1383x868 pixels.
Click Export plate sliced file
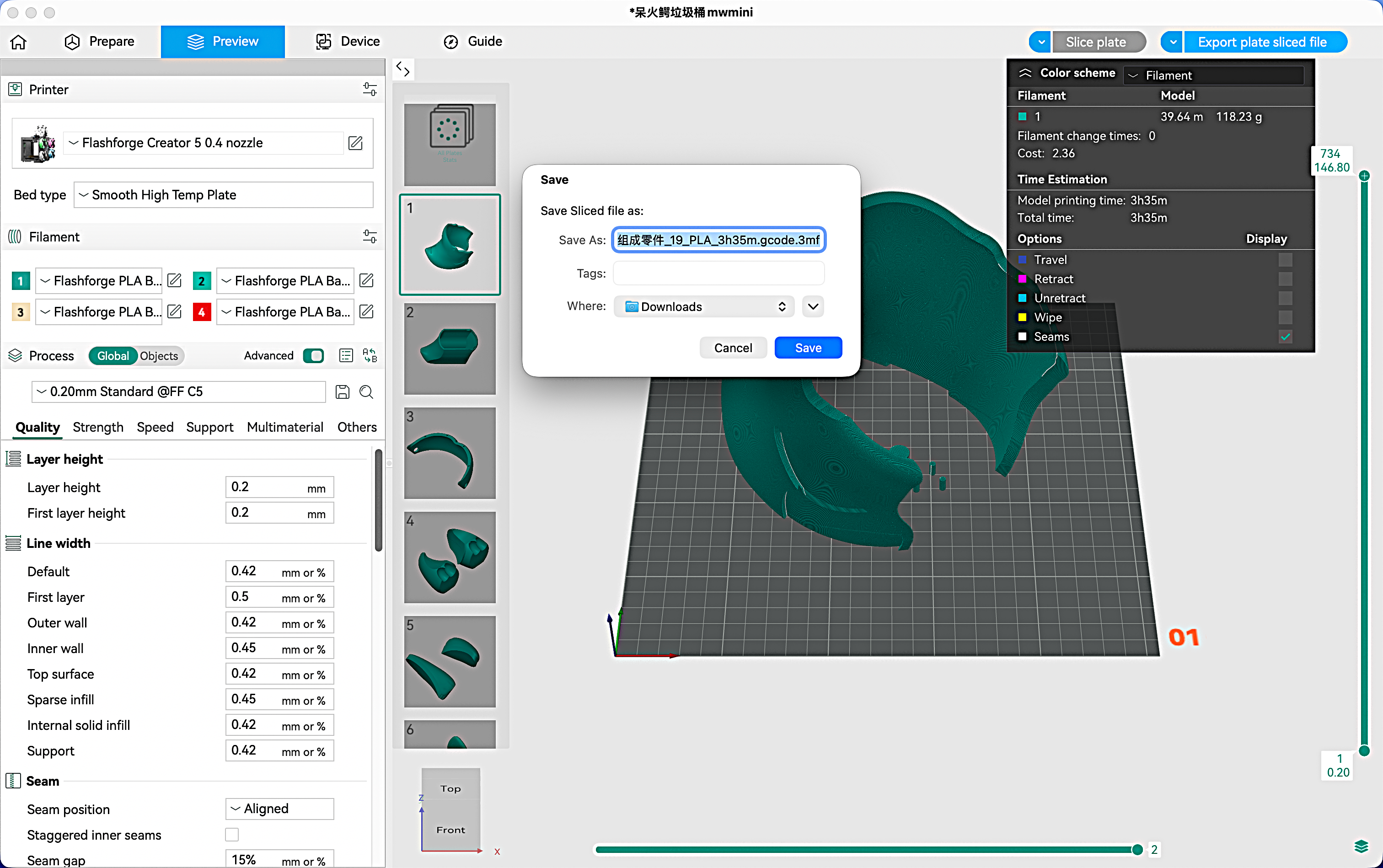point(1265,42)
